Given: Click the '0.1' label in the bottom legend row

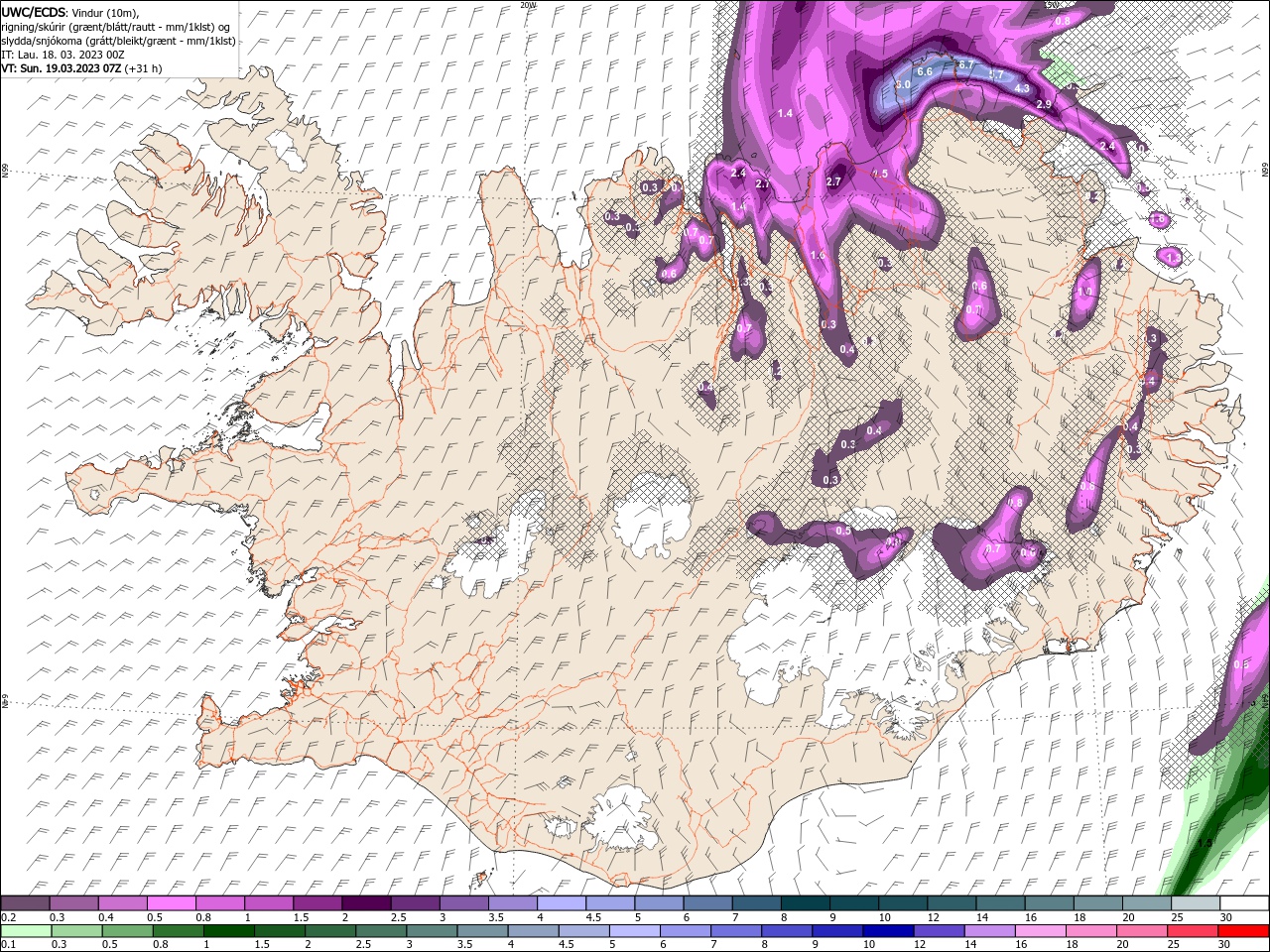Looking at the screenshot, I should tap(9, 945).
